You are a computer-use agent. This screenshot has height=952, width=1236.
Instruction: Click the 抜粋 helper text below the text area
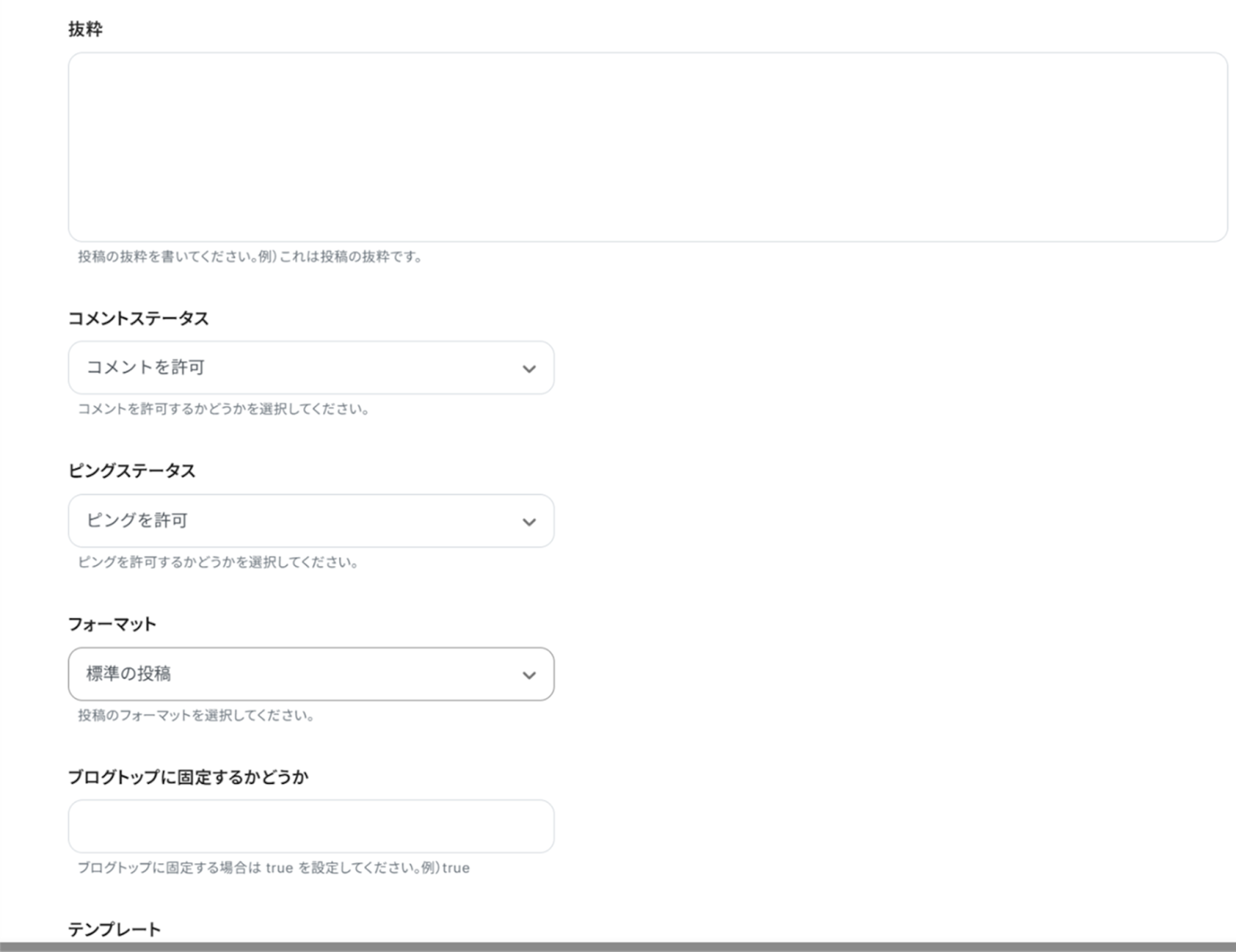250,256
